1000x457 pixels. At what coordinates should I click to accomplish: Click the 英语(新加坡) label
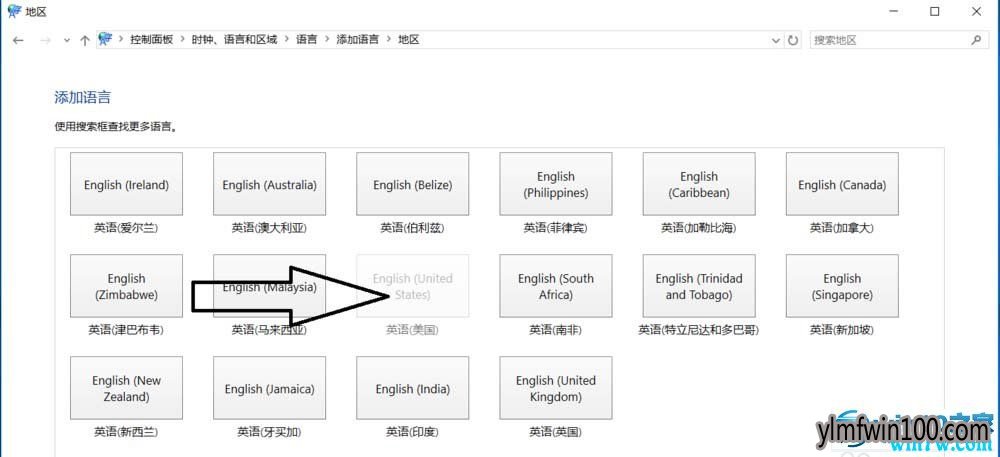(842, 330)
